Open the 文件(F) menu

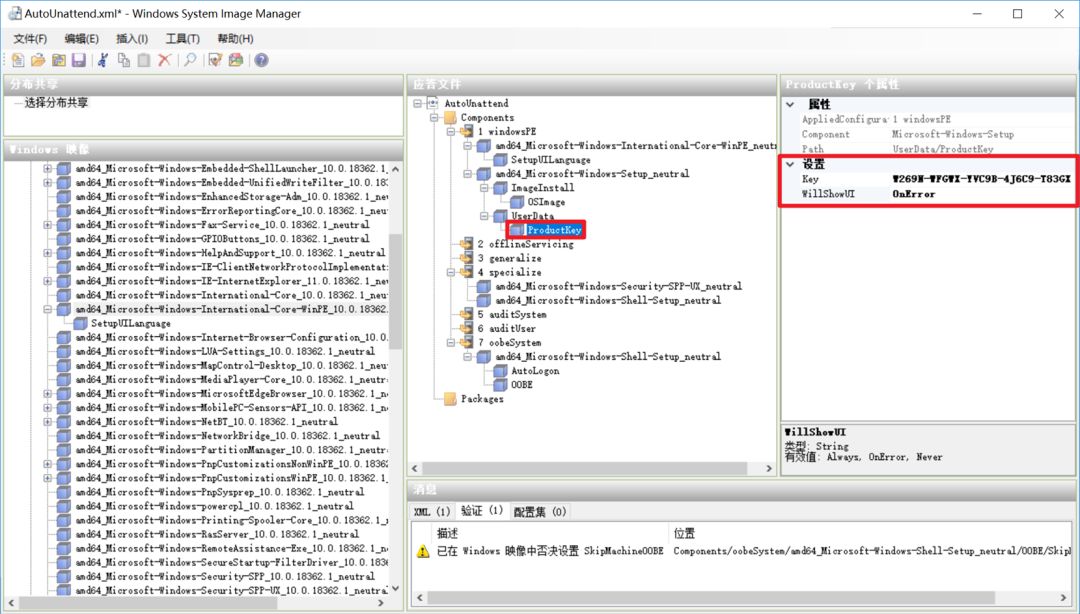point(30,39)
